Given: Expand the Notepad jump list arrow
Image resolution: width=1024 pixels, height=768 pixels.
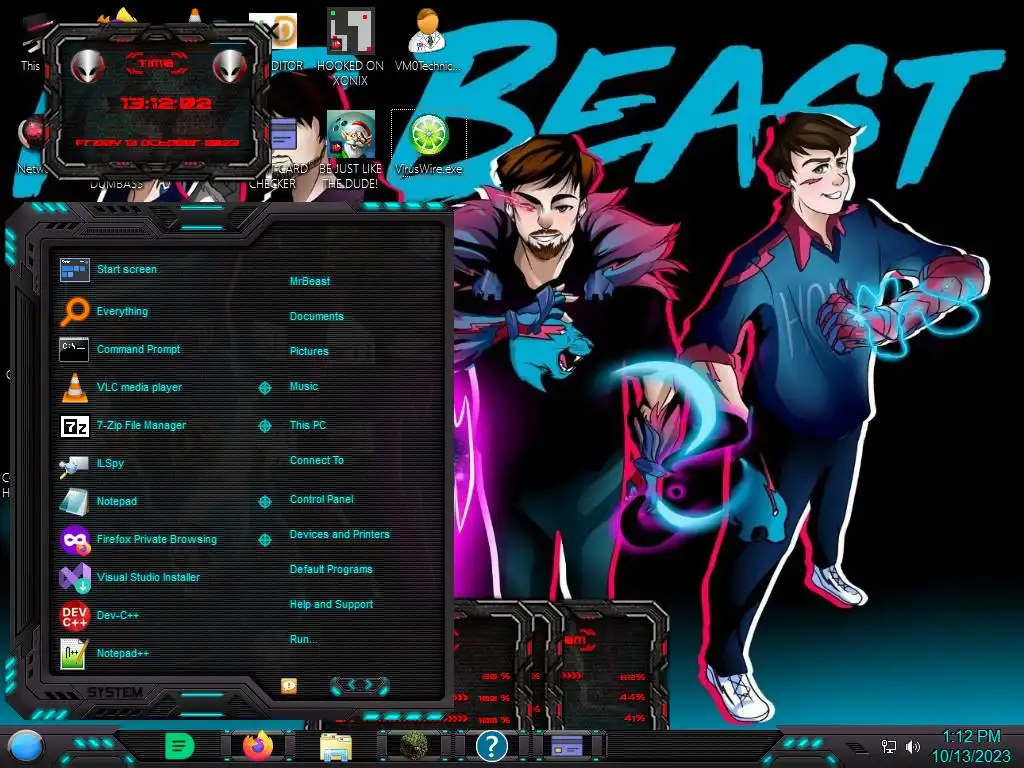Looking at the screenshot, I should pos(264,502).
